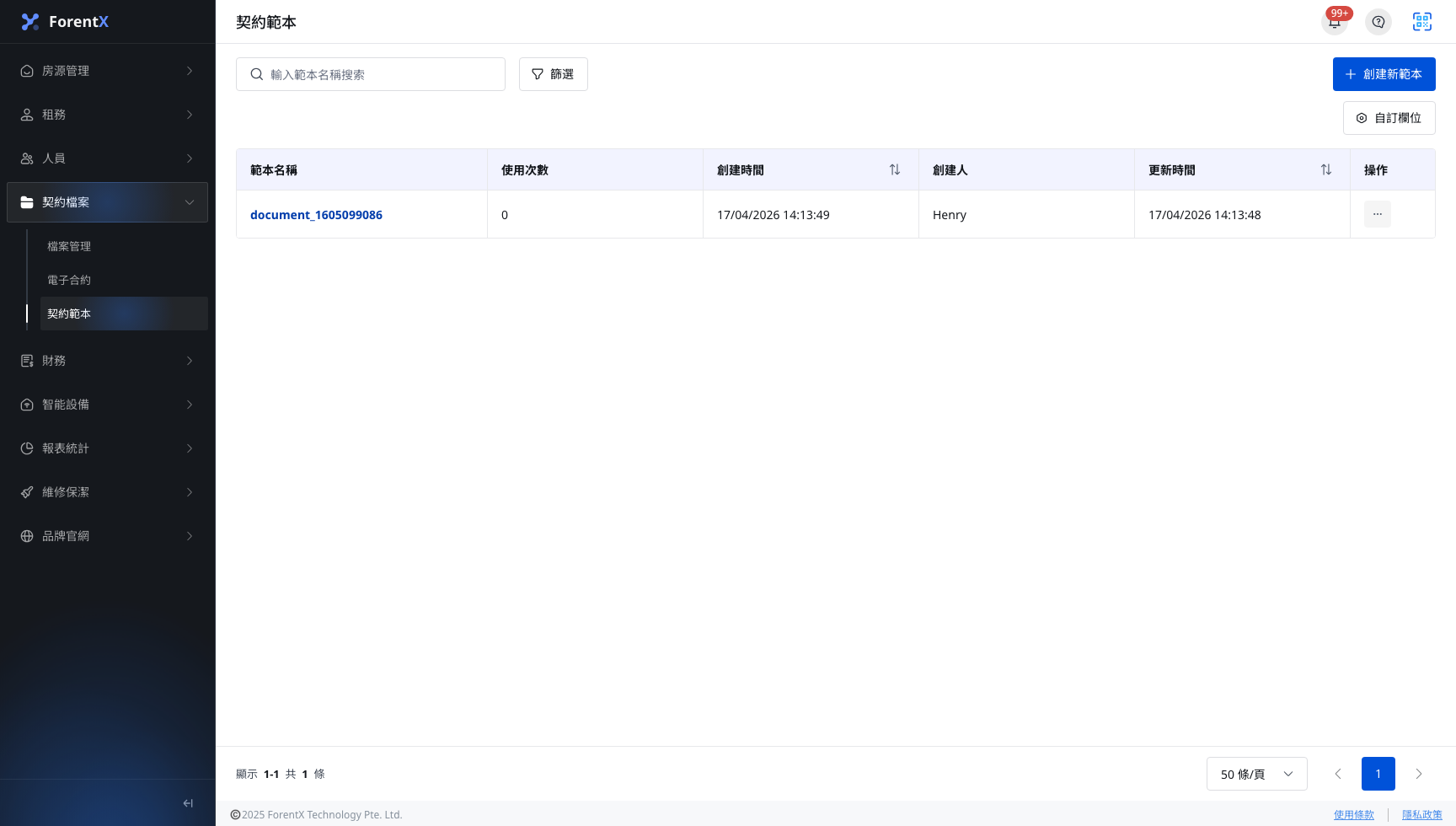Open the 篩選 filter button
1456x826 pixels.
click(x=553, y=74)
